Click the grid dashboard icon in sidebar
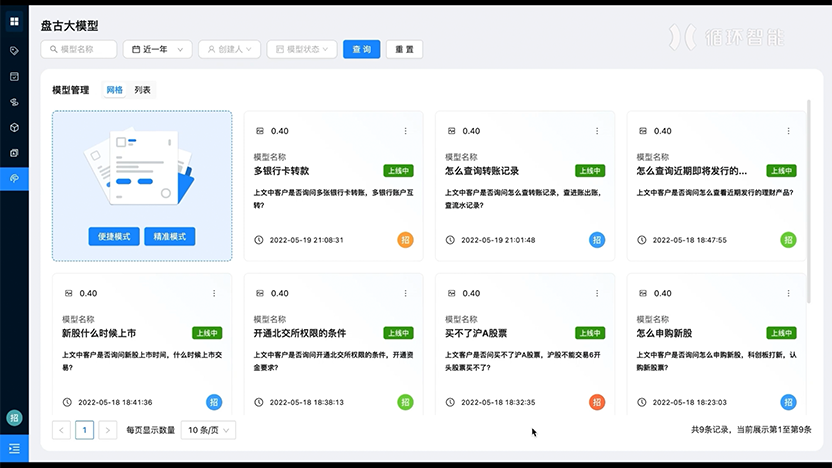The width and height of the screenshot is (832, 468). [x=14, y=21]
